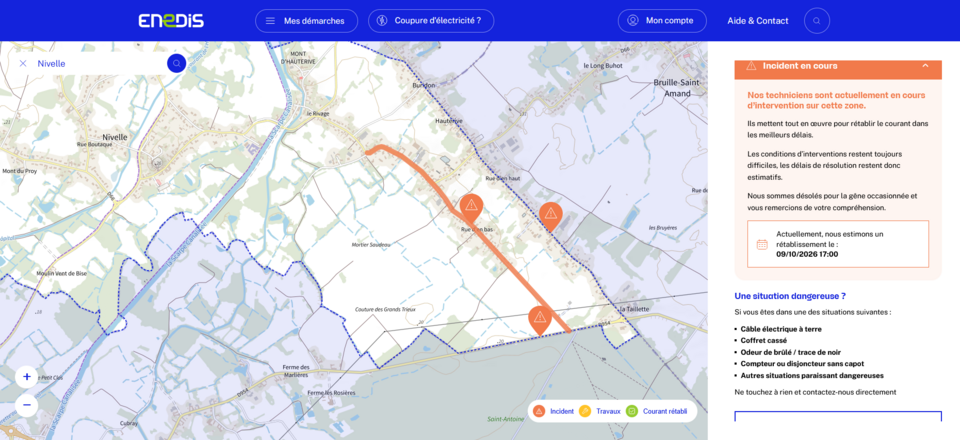Select the incident marker near Rue d'en bas
This screenshot has height=440, width=960.
471,207
